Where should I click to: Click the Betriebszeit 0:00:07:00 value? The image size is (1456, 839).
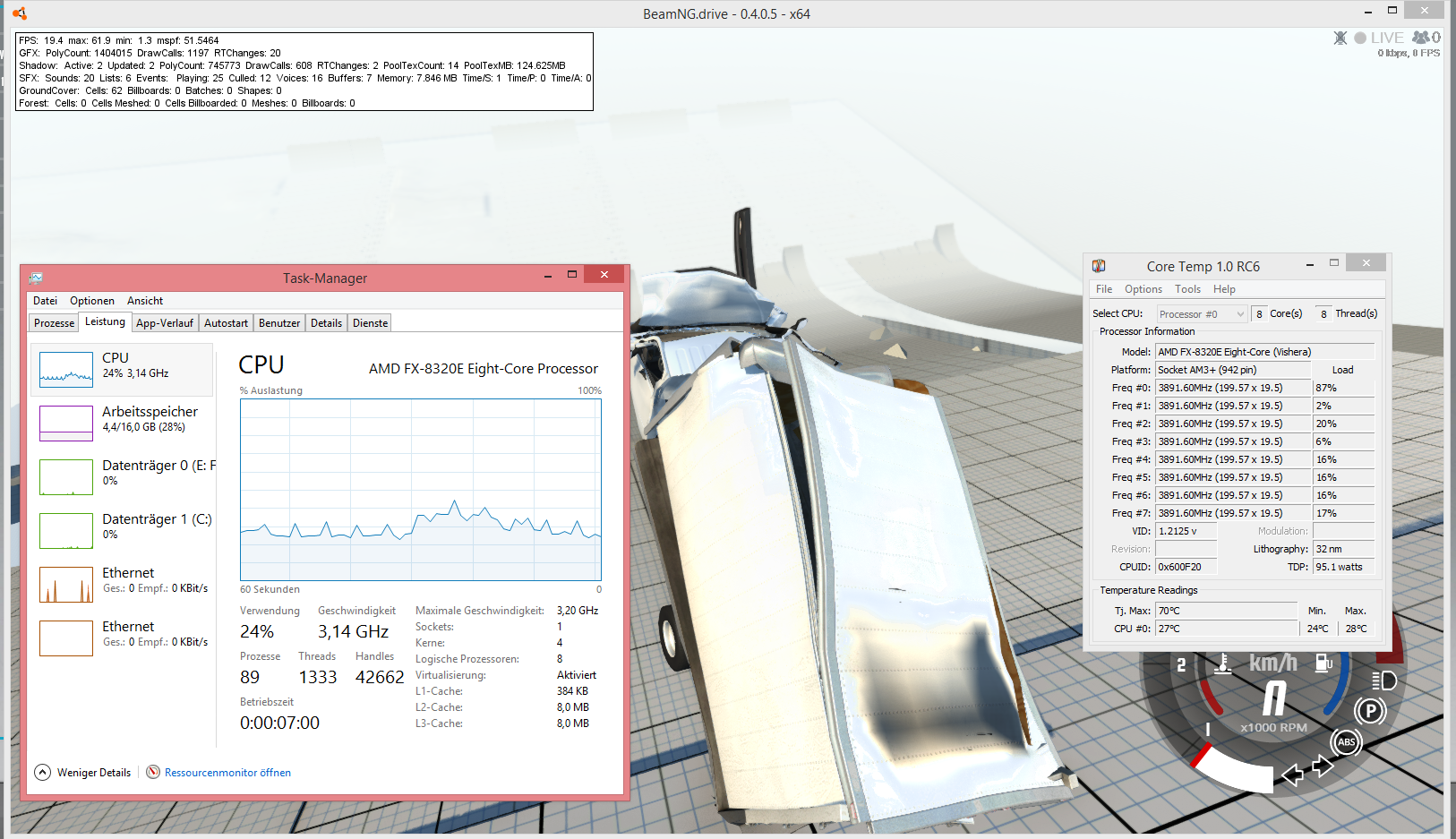[279, 723]
